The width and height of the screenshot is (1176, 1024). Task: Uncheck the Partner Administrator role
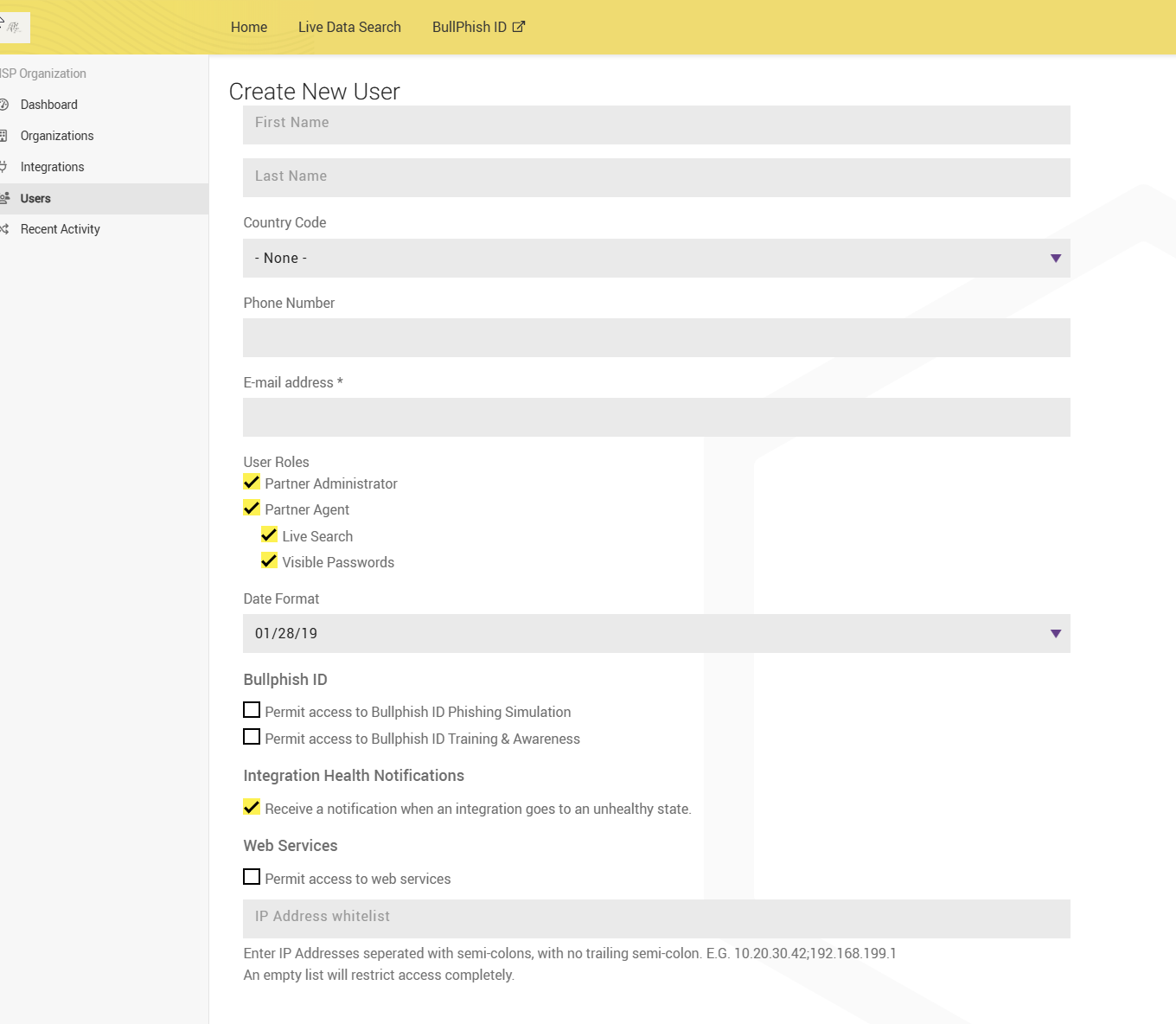tap(252, 482)
